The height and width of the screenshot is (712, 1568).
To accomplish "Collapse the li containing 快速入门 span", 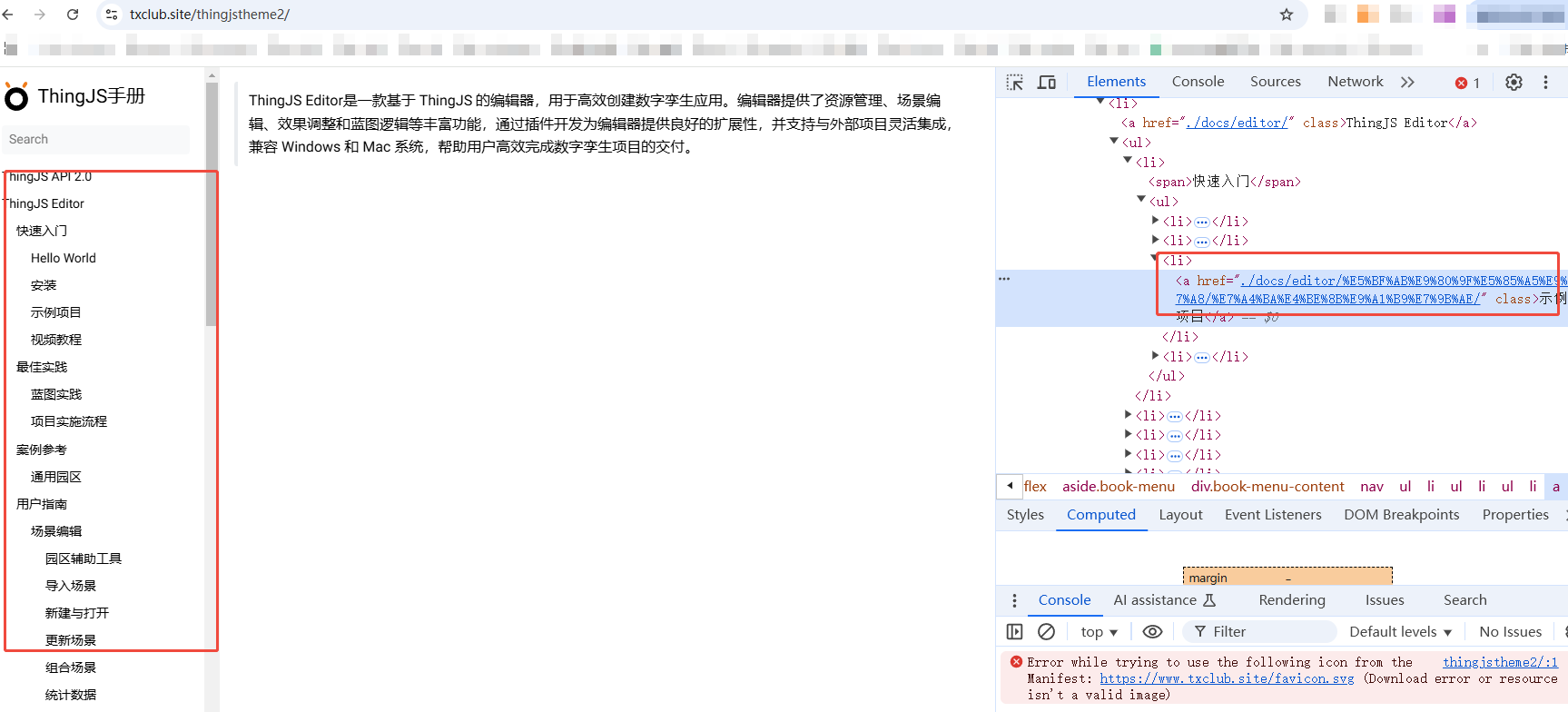I will 1128,161.
